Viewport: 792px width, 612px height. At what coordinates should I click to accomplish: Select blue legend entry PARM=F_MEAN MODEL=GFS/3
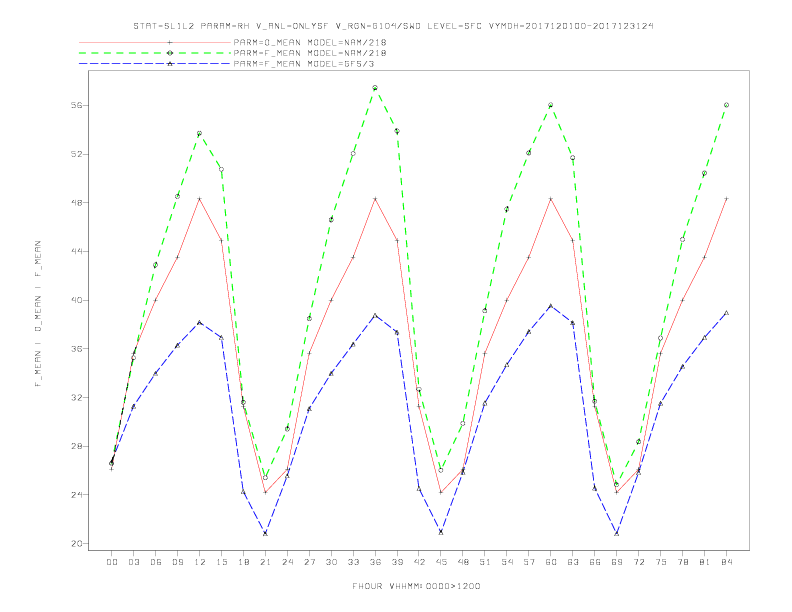[x=304, y=64]
